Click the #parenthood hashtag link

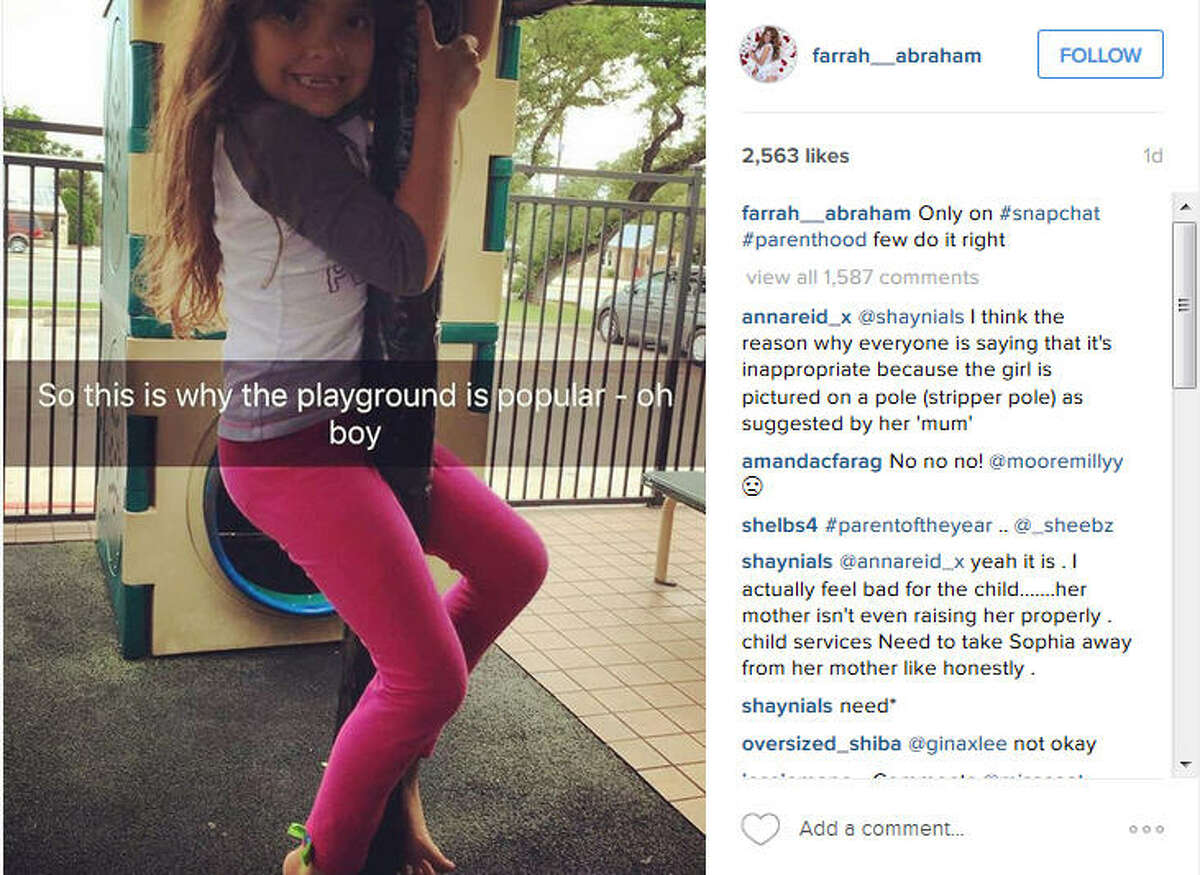(x=804, y=239)
